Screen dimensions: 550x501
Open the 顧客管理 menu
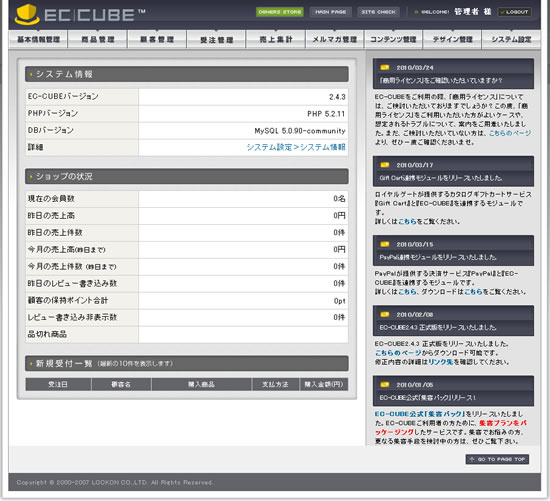pyautogui.click(x=157, y=39)
